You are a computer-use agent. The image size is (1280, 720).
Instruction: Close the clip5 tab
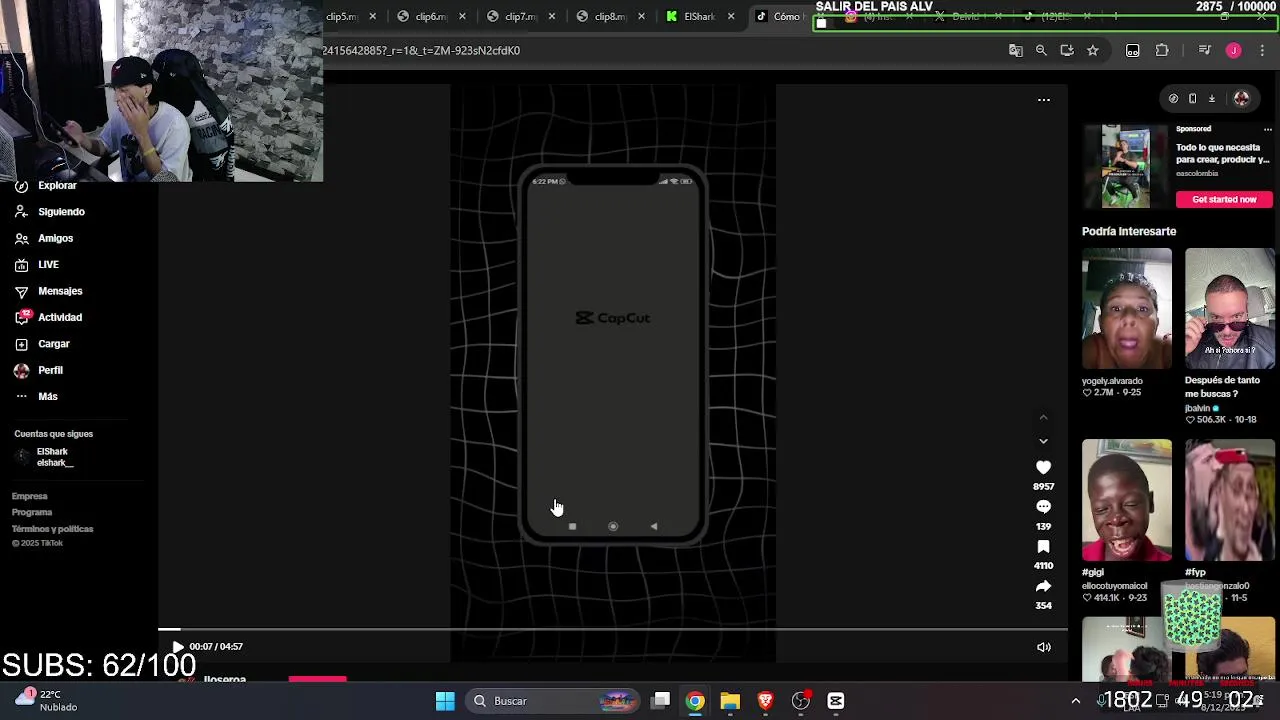tap(372, 16)
